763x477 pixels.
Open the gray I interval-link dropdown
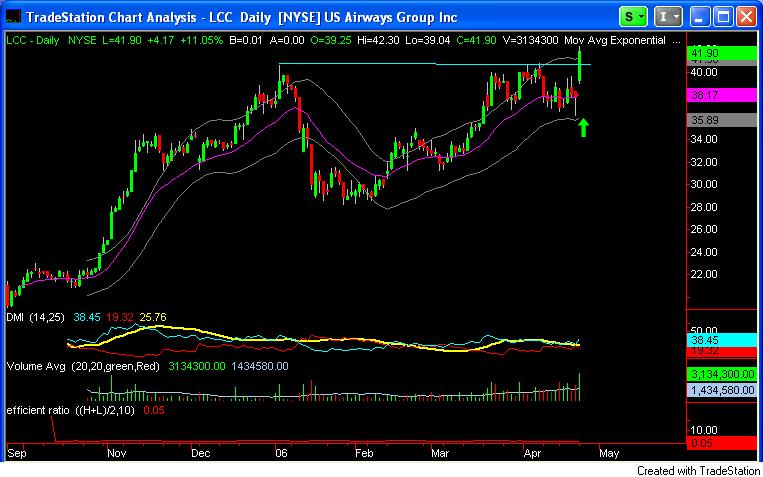(668, 17)
